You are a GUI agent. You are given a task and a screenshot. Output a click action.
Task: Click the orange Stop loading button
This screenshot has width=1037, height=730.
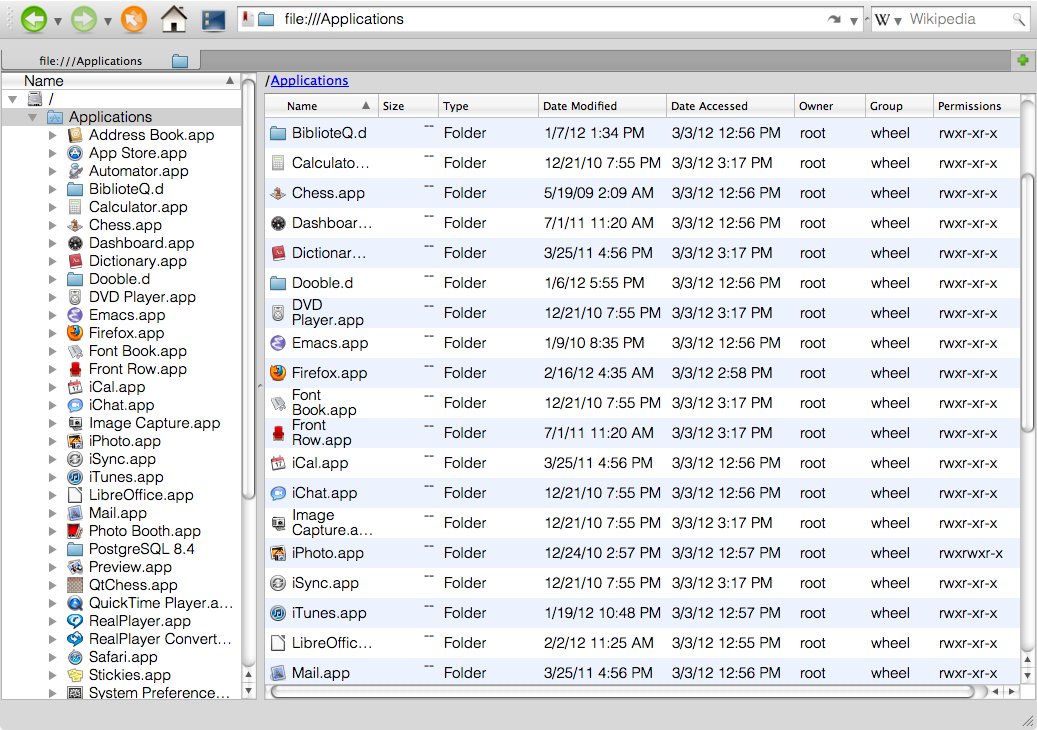point(134,19)
